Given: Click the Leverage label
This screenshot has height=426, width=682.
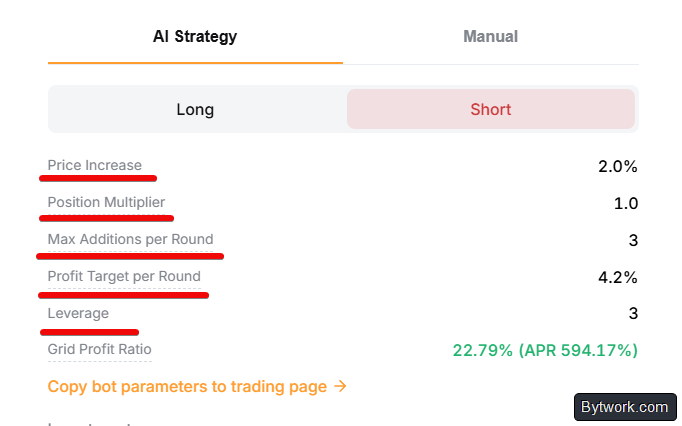Looking at the screenshot, I should pyautogui.click(x=78, y=313).
